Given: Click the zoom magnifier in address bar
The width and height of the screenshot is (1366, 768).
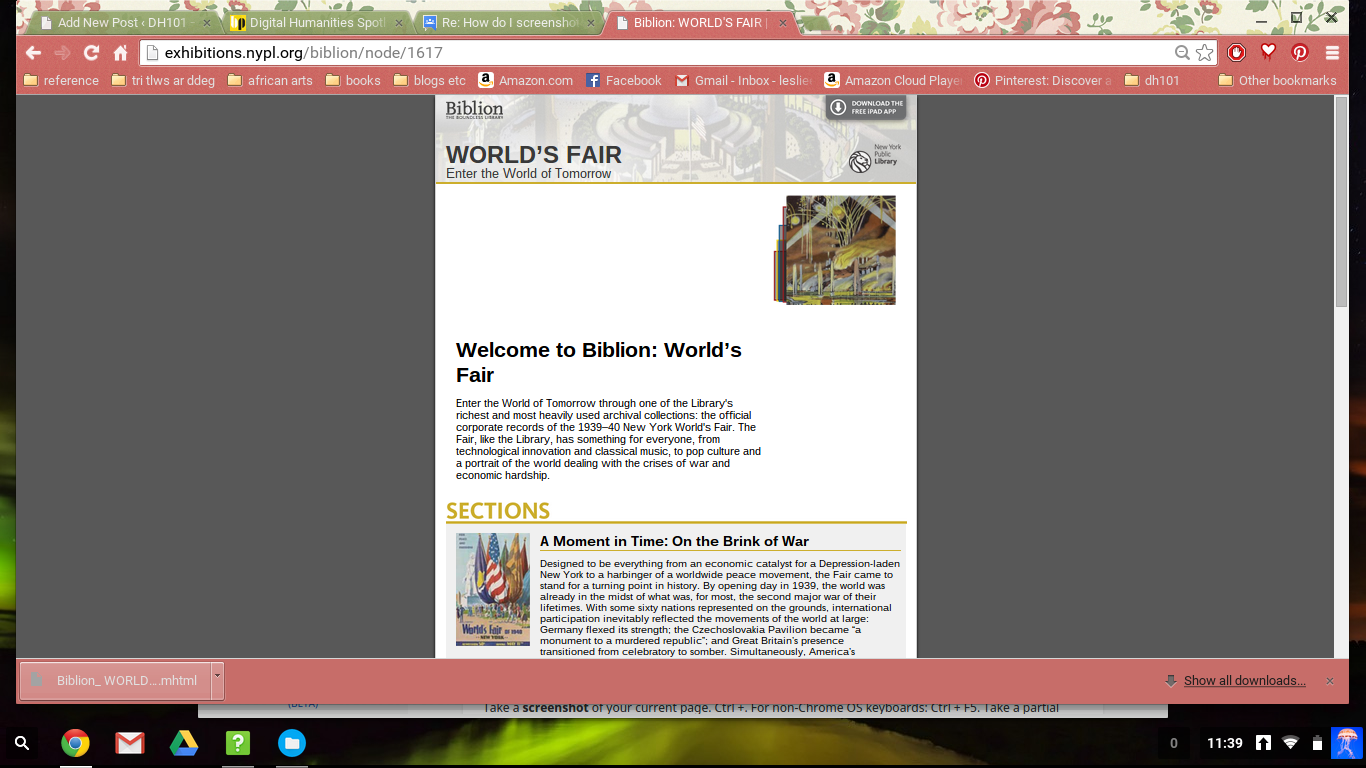Looking at the screenshot, I should coord(1182,53).
